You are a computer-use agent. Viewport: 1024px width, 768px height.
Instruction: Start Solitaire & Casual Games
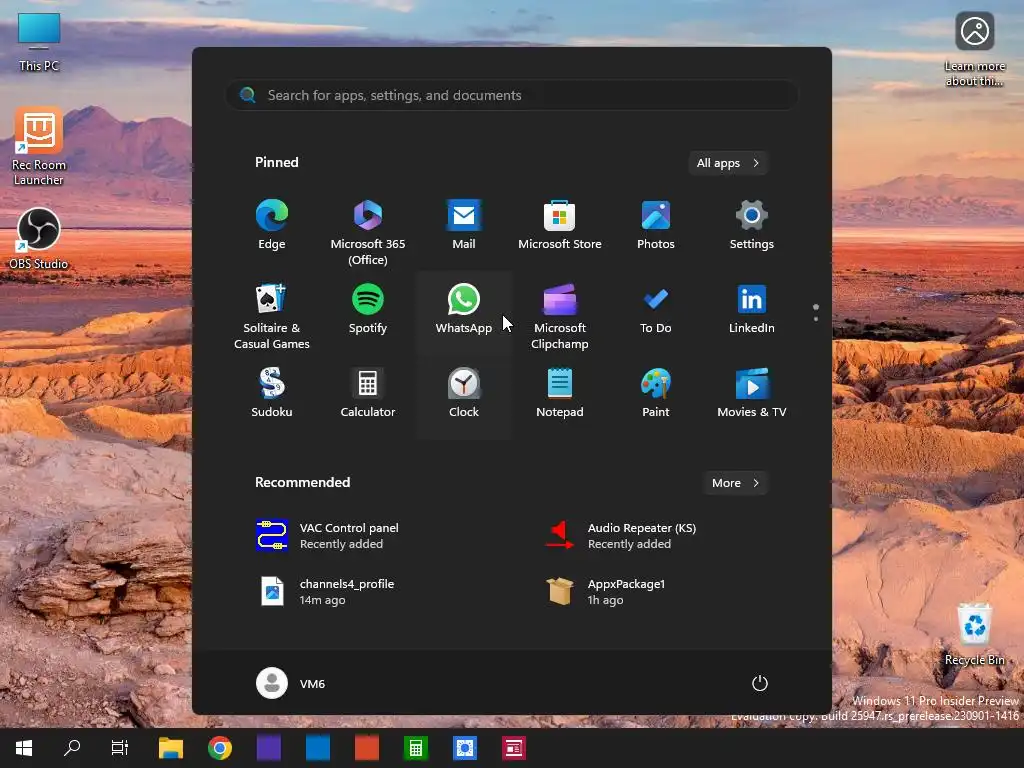point(272,316)
